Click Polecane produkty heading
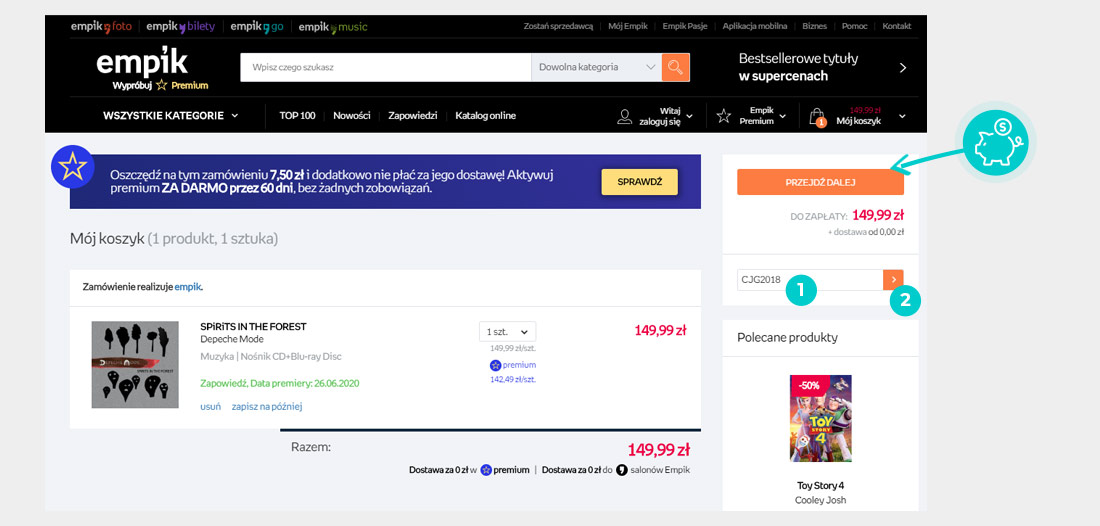The width and height of the screenshot is (1100, 526). pos(787,337)
